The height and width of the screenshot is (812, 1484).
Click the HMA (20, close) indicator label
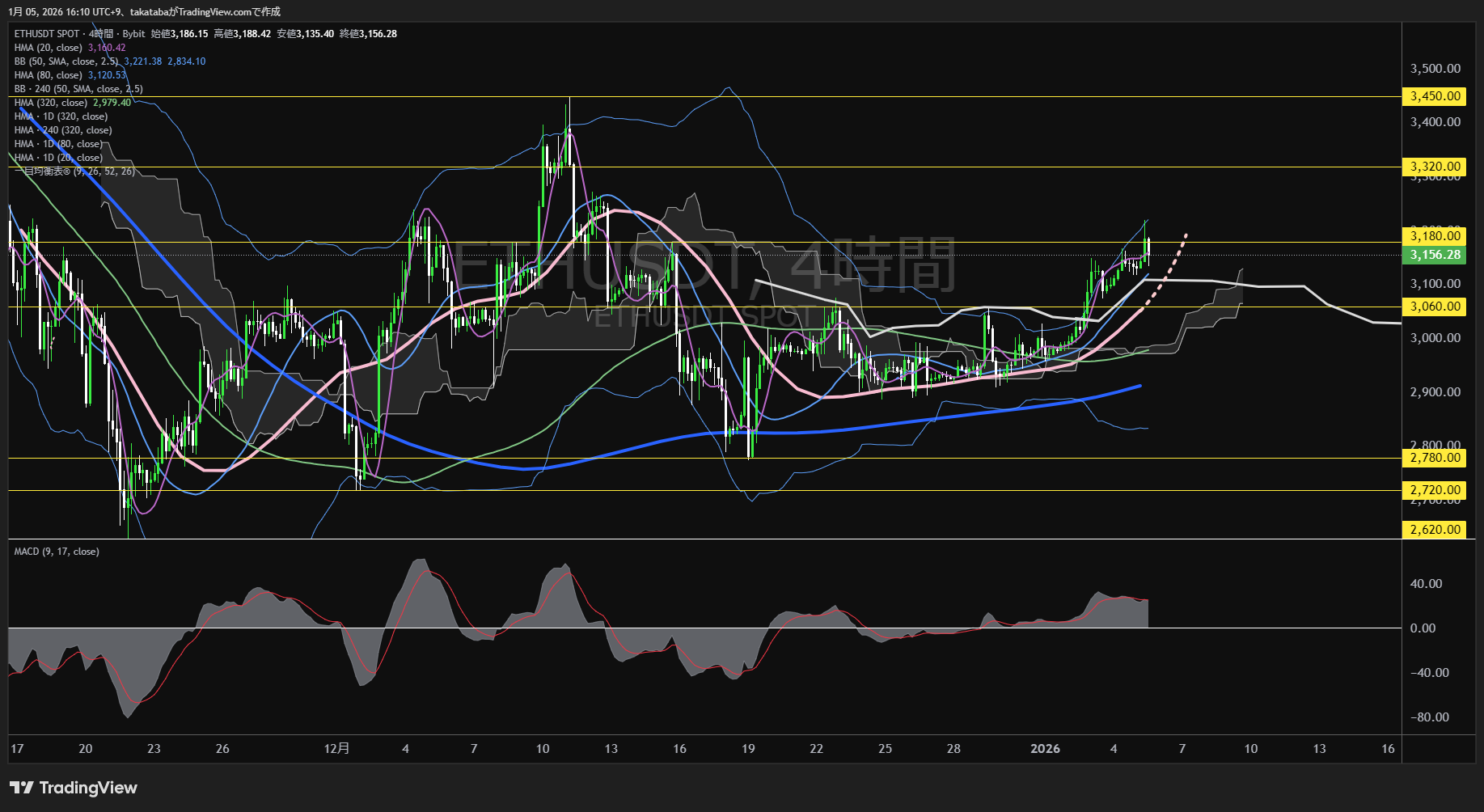tap(49, 48)
